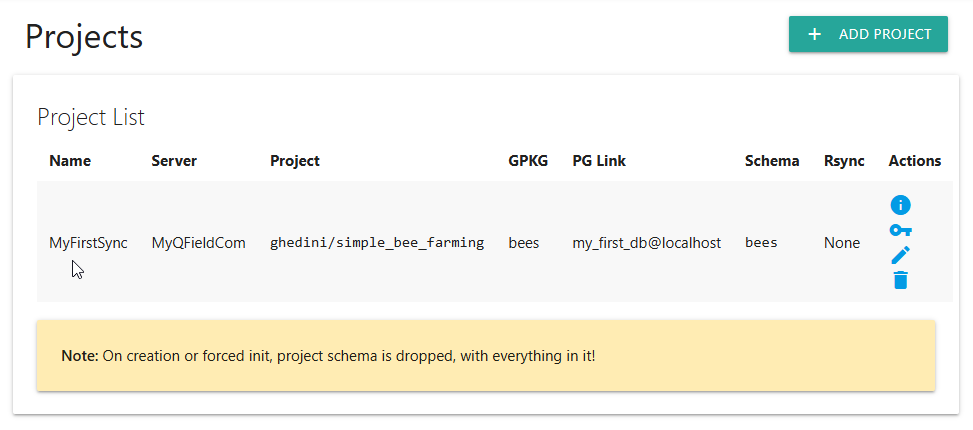Image resolution: width=973 pixels, height=430 pixels.
Task: Click ghedini/simple_bee_farming project text
Action: click(377, 243)
